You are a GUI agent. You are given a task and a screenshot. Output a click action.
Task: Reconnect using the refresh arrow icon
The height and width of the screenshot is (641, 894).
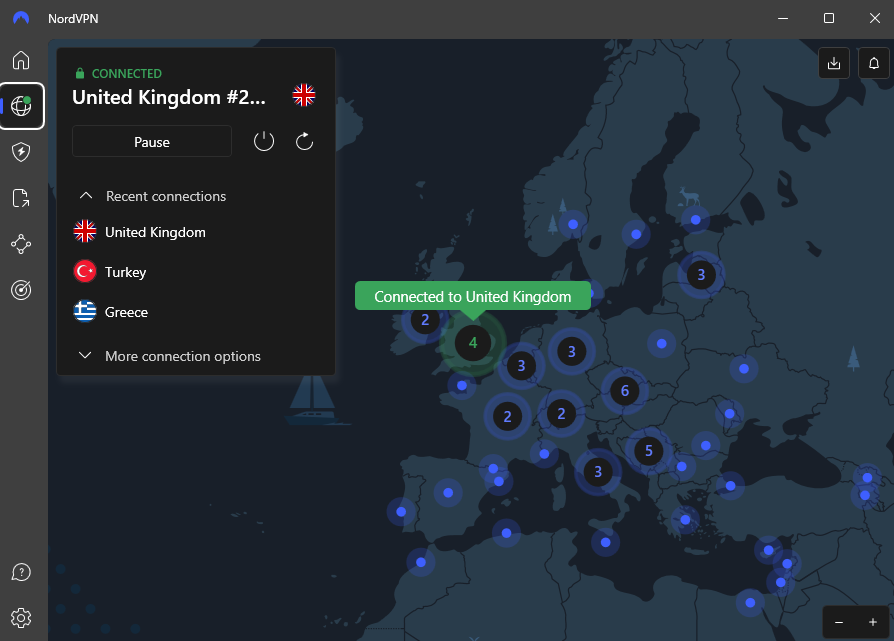tap(304, 141)
